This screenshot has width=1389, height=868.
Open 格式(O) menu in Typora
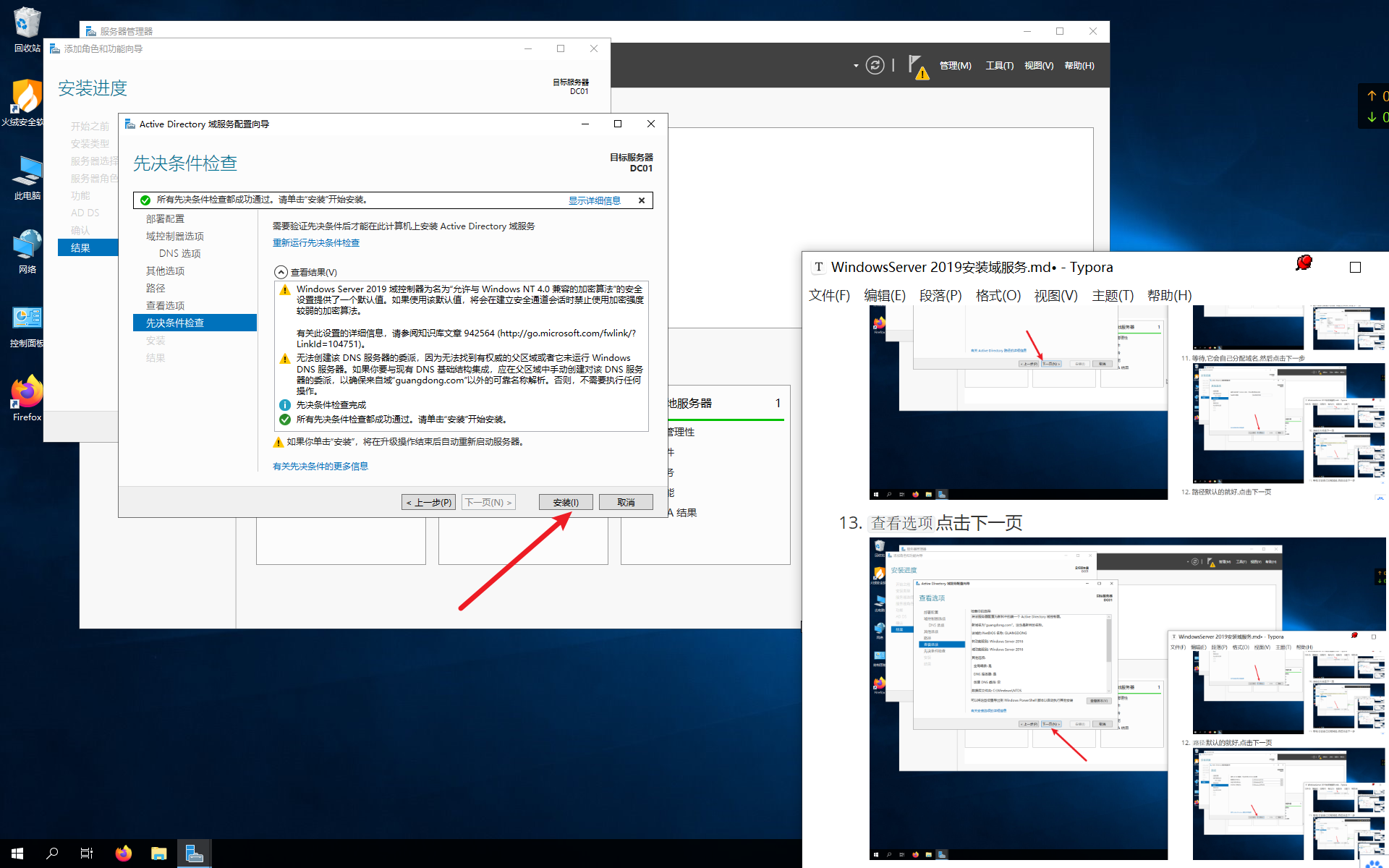(x=998, y=296)
